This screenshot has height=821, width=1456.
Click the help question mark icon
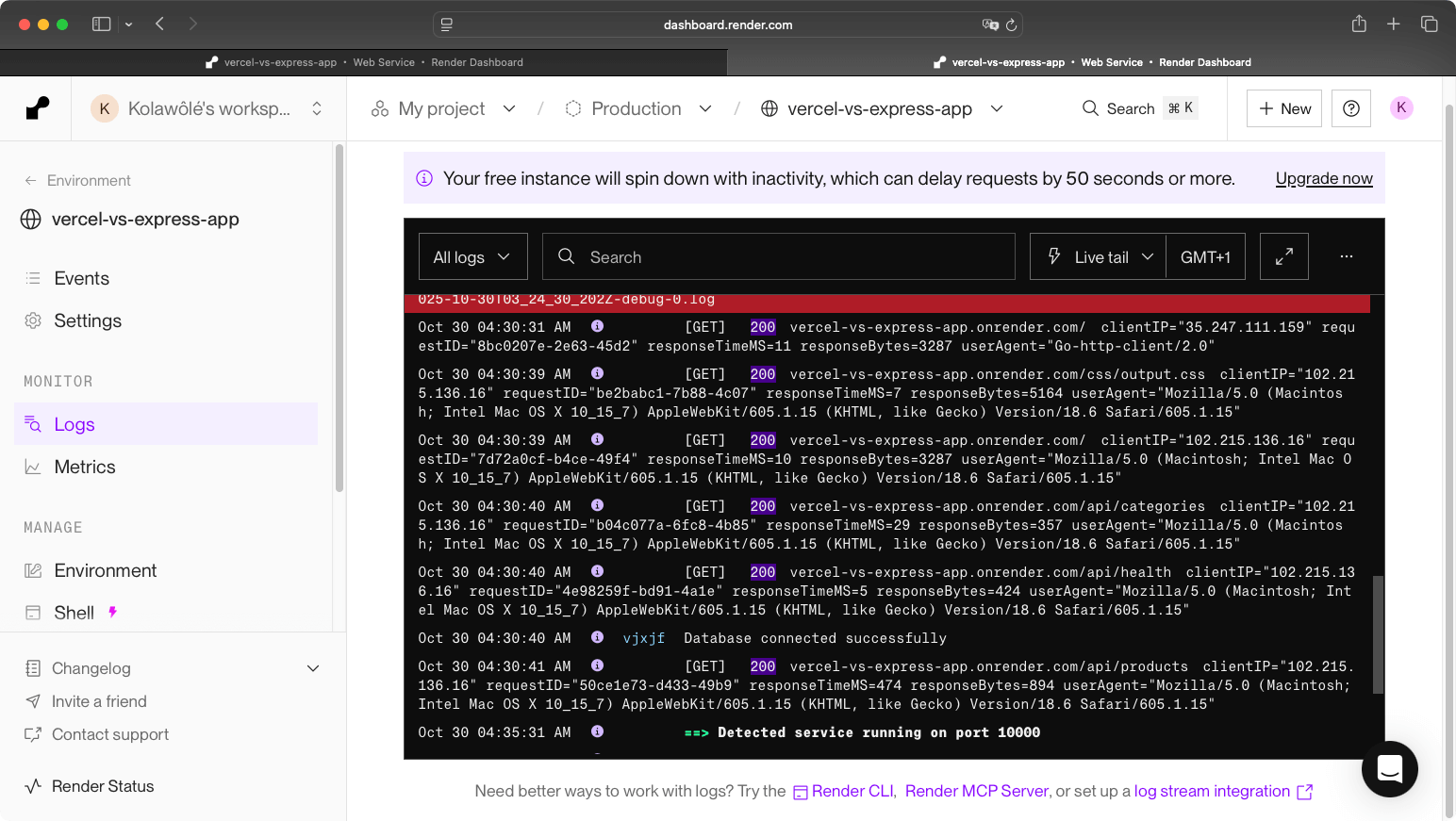[x=1350, y=107]
